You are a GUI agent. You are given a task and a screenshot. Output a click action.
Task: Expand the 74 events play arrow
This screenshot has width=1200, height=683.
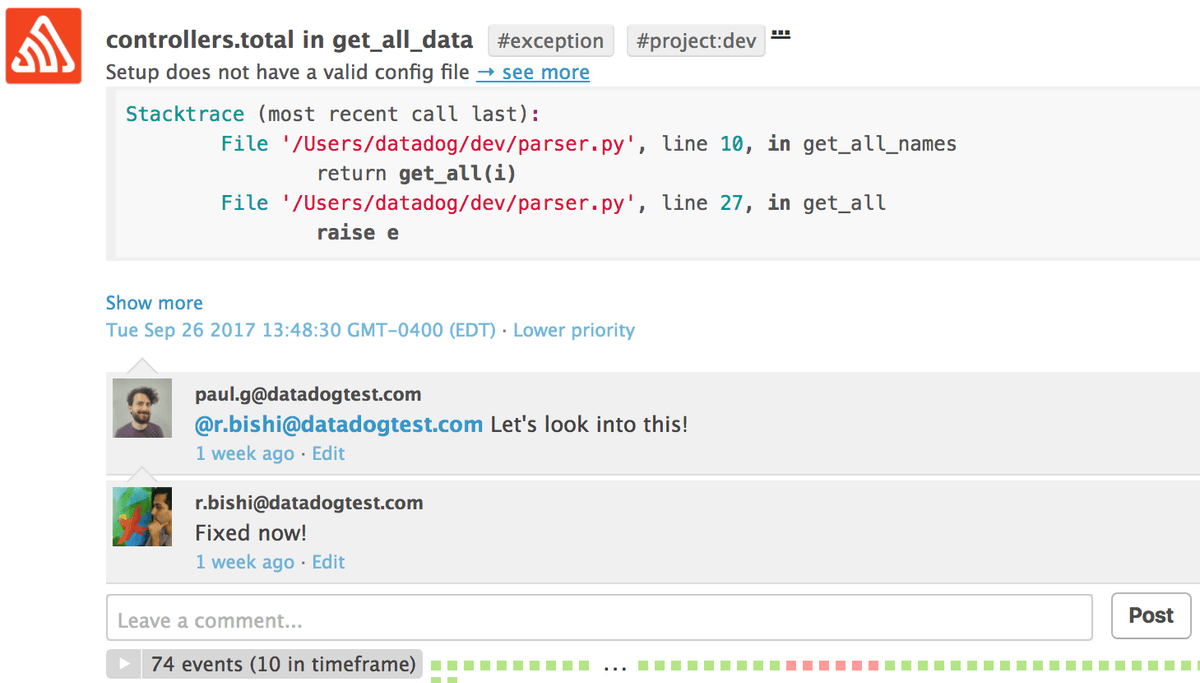coord(124,664)
